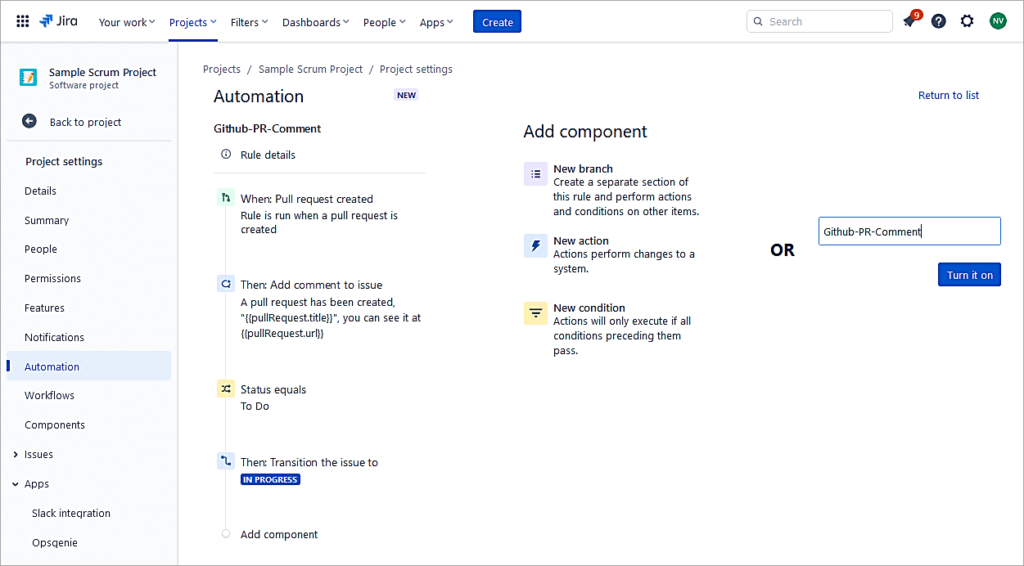Select the New action lightning icon
Image resolution: width=1024 pixels, height=566 pixels.
[x=535, y=246]
